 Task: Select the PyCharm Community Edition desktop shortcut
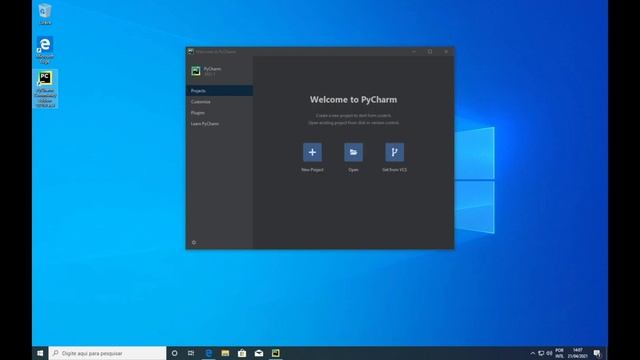pyautogui.click(x=45, y=89)
